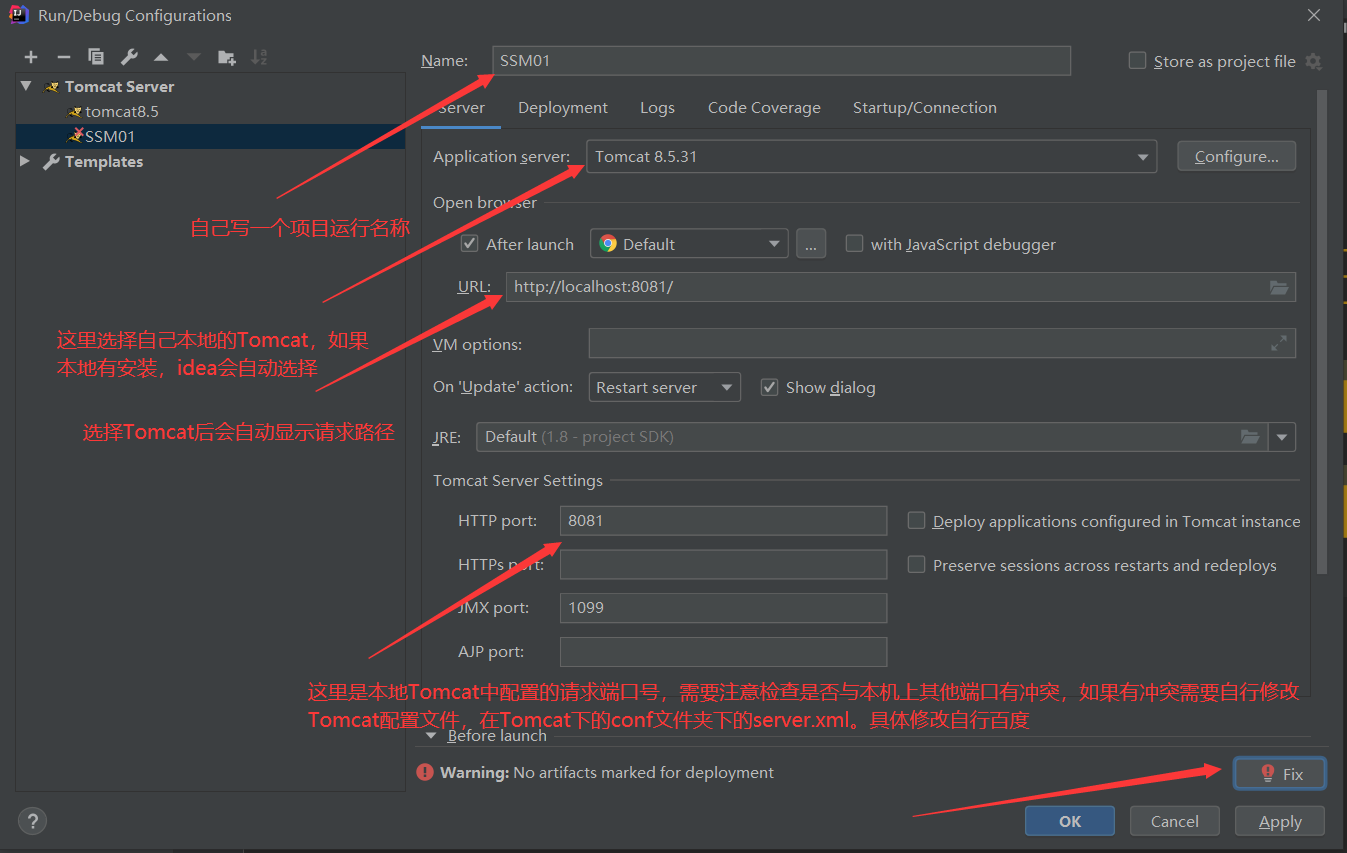
Task: Move configuration up with the up arrow
Action: (161, 57)
